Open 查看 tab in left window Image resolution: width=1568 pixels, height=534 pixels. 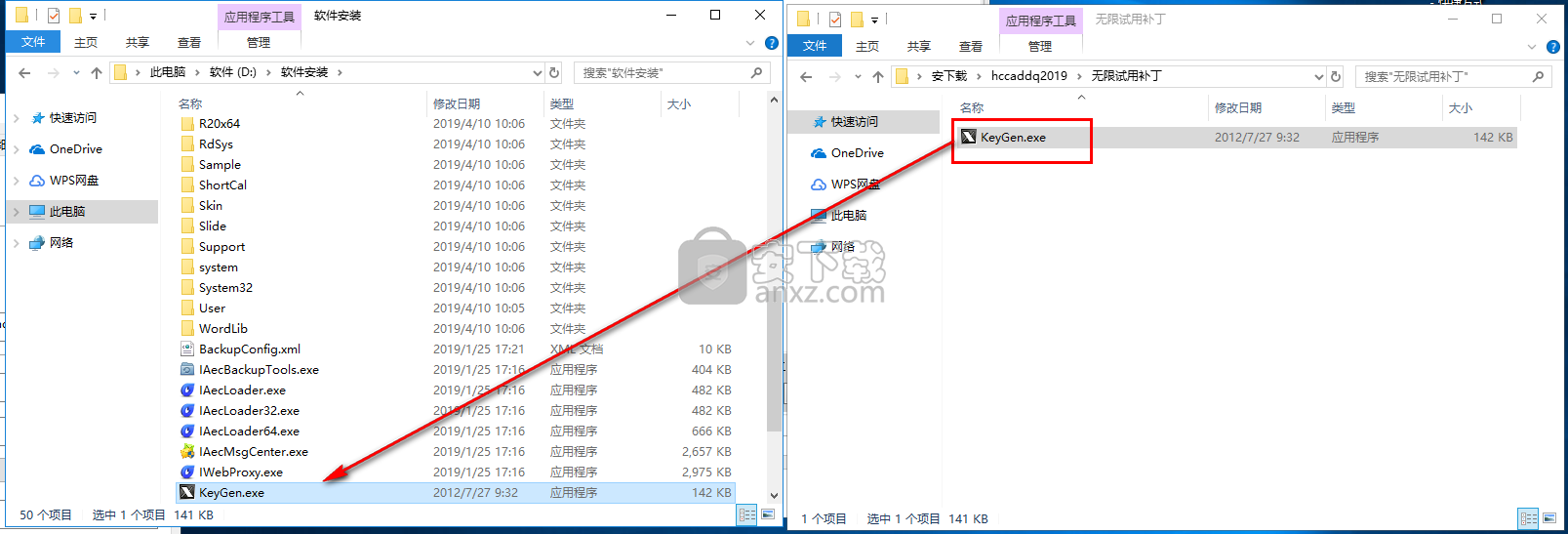189,42
